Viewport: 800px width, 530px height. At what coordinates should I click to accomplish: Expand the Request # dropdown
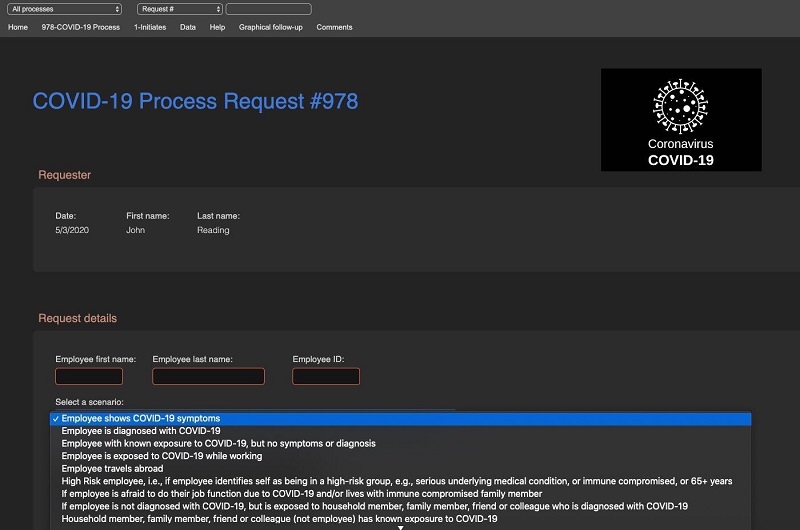180,9
